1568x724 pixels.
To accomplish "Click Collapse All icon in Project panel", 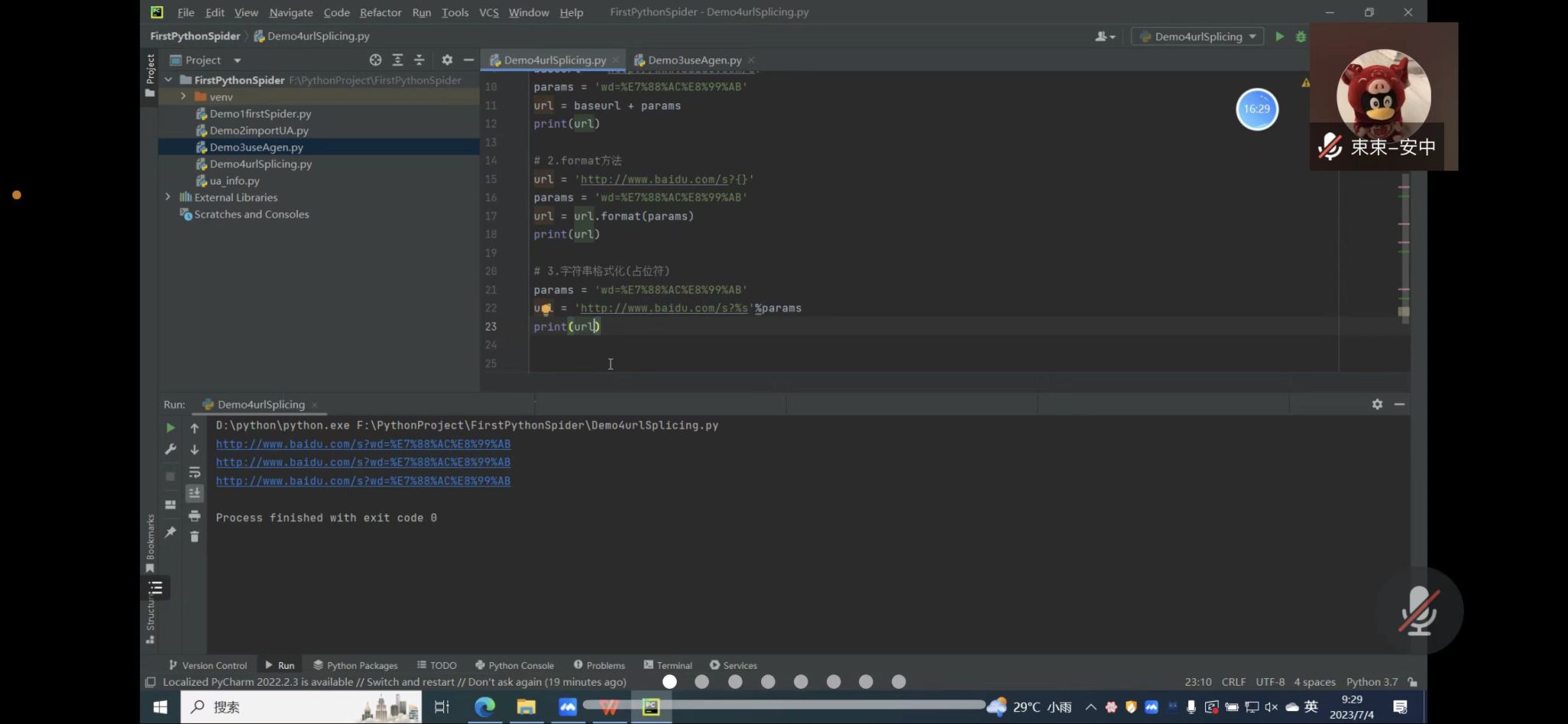I will tap(419, 60).
